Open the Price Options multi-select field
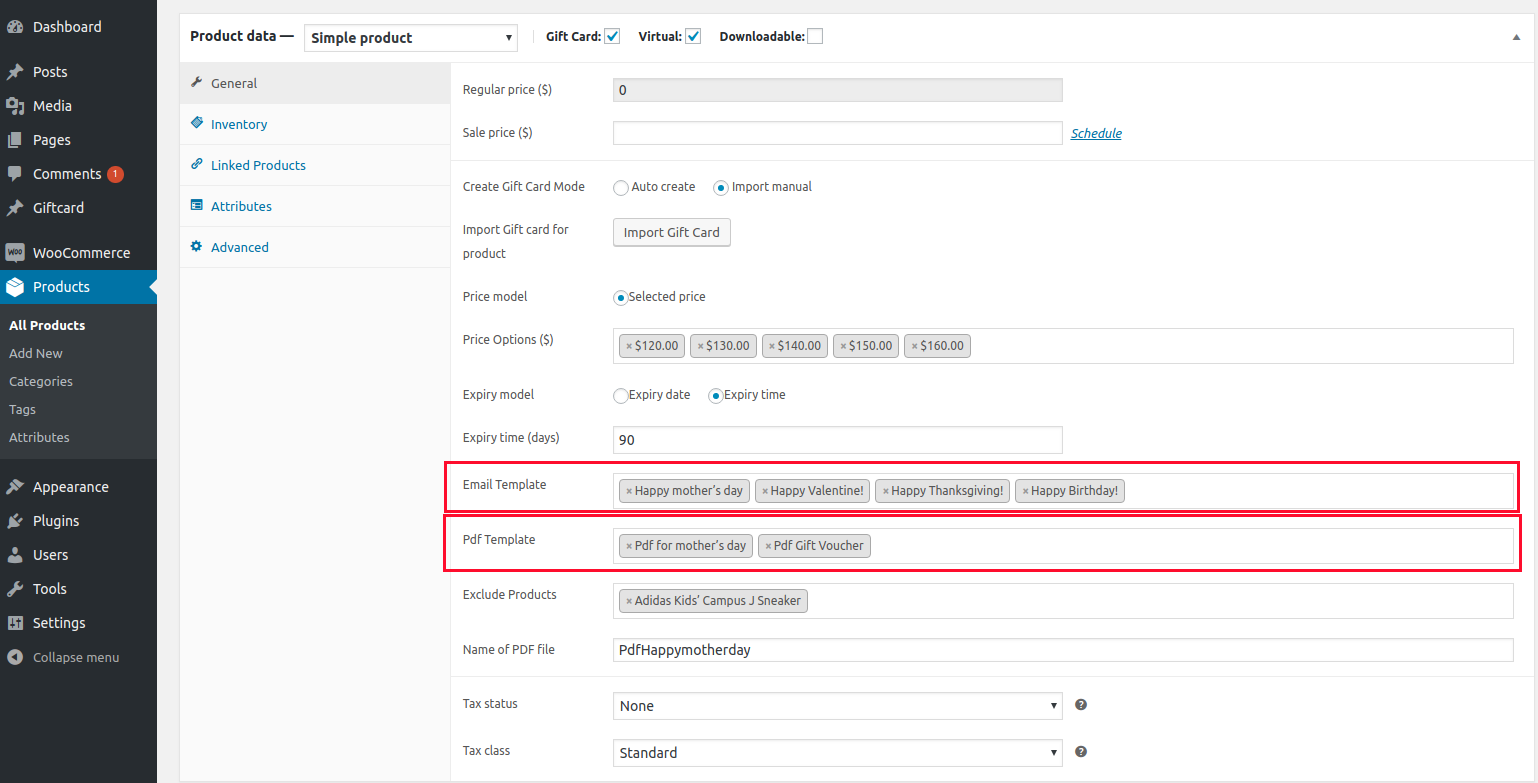1538x783 pixels. (1063, 346)
